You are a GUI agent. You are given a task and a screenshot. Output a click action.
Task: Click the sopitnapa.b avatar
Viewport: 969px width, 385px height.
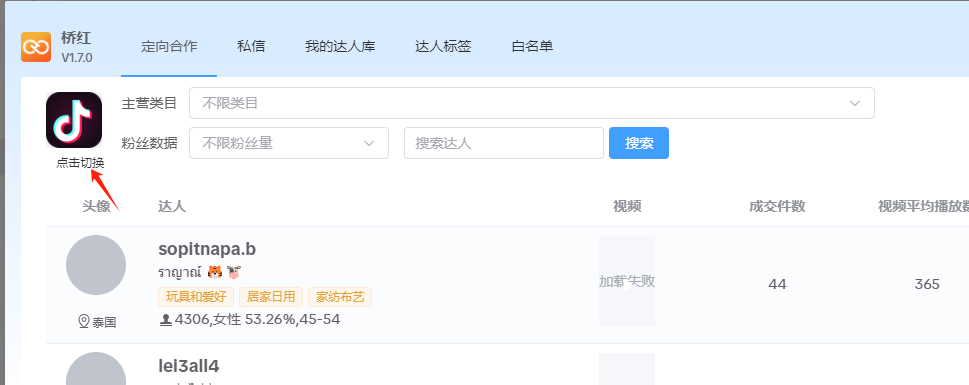click(x=96, y=265)
